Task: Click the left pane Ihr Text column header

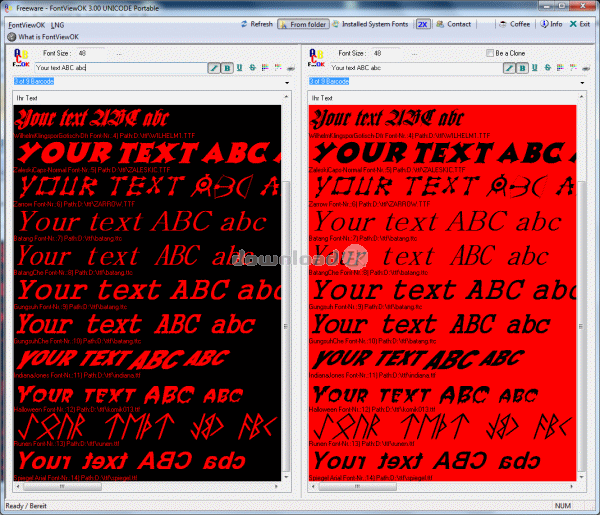Action: [147, 98]
